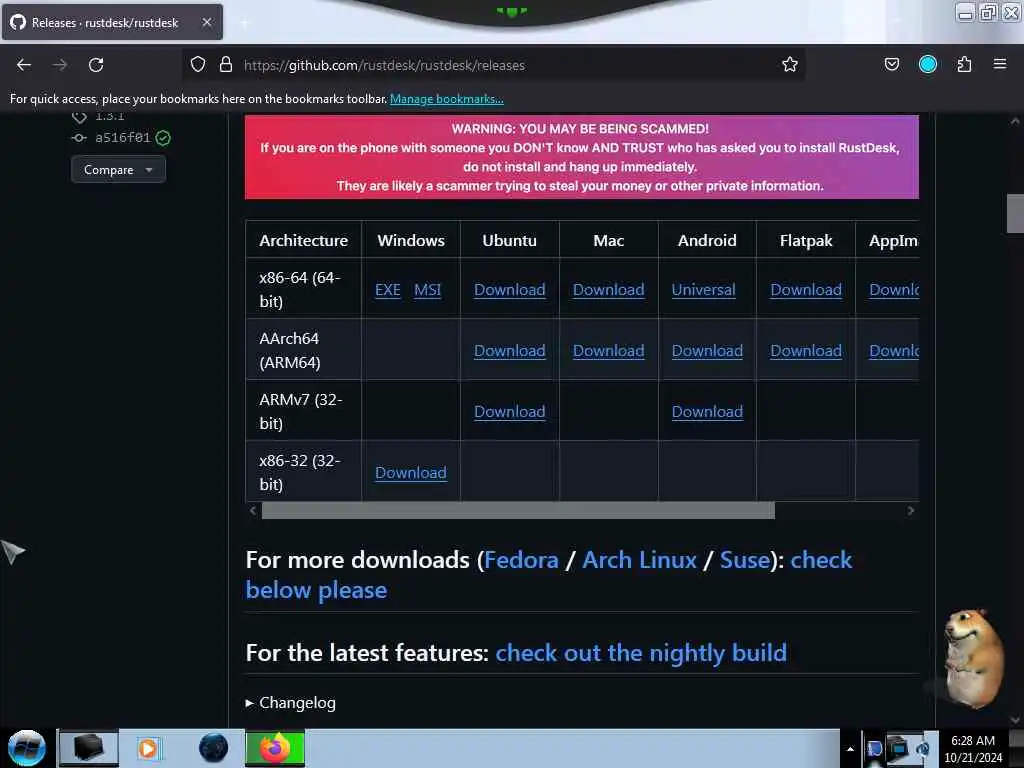Click Android Universal link
This screenshot has height=768, width=1024.
[703, 289]
